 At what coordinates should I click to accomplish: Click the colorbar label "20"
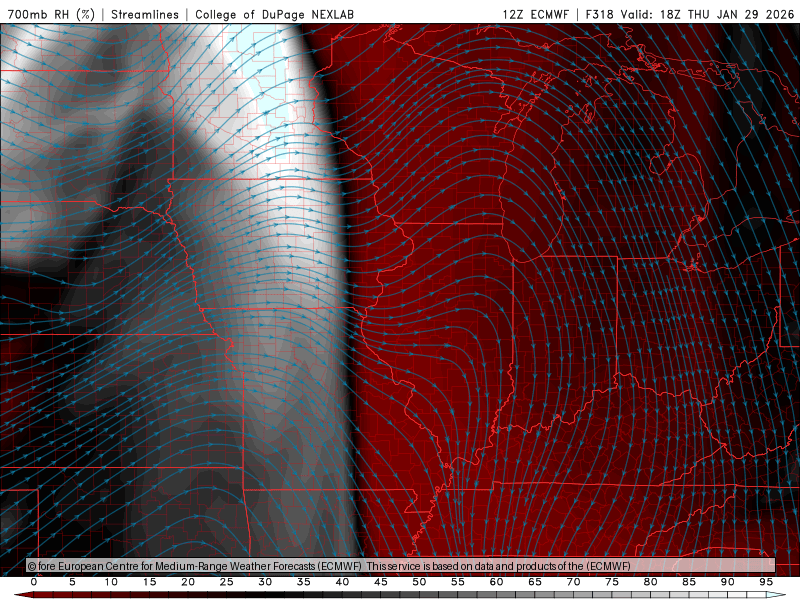(x=188, y=582)
